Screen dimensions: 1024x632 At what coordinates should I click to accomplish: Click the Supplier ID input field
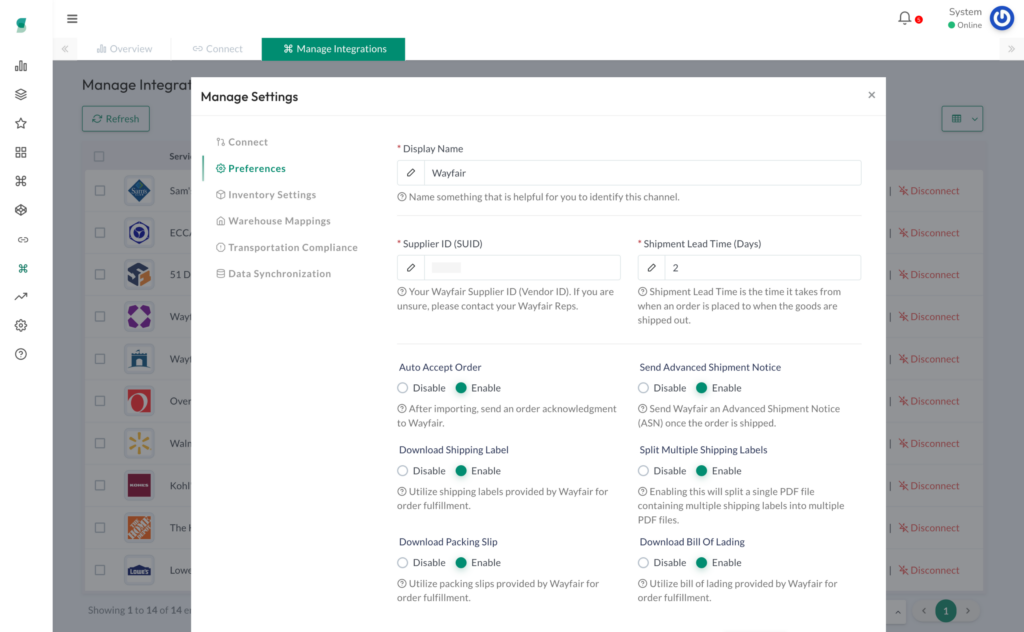click(x=520, y=267)
